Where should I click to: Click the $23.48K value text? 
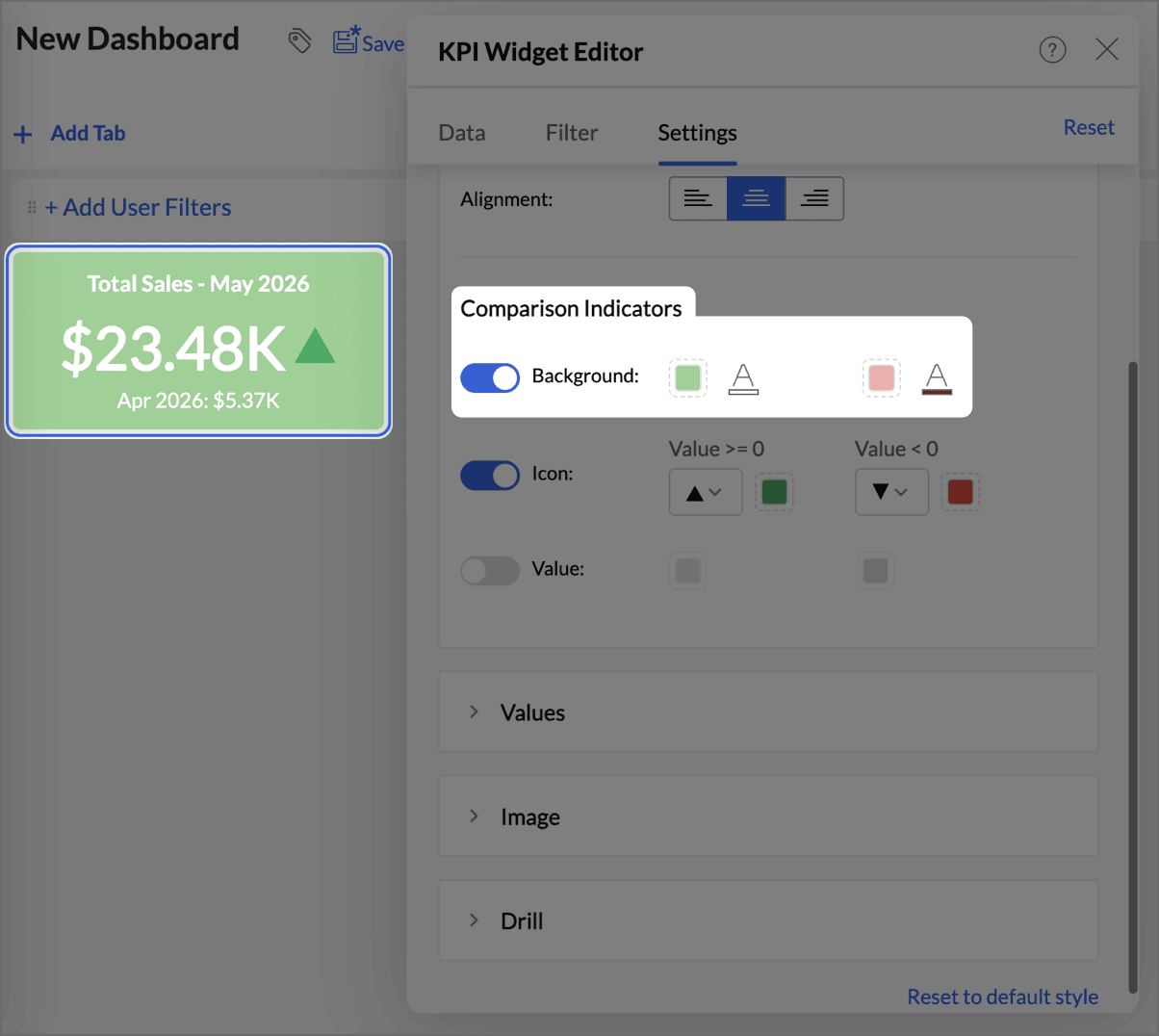click(x=173, y=349)
